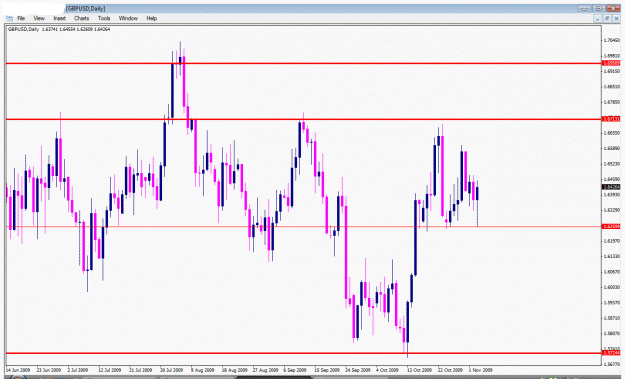Image resolution: width=625 pixels, height=379 pixels.
Task: Close the inner chart window from the menu bar row
Action: (616, 18)
